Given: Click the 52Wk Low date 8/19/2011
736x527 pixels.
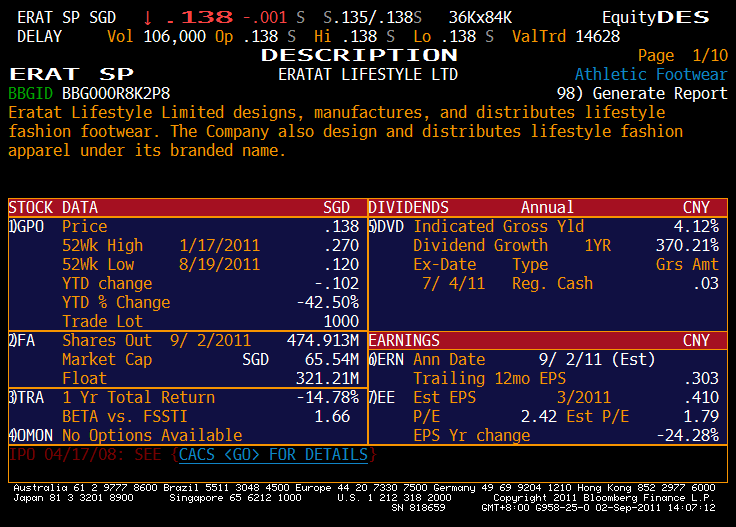Looking at the screenshot, I should (x=219, y=265).
